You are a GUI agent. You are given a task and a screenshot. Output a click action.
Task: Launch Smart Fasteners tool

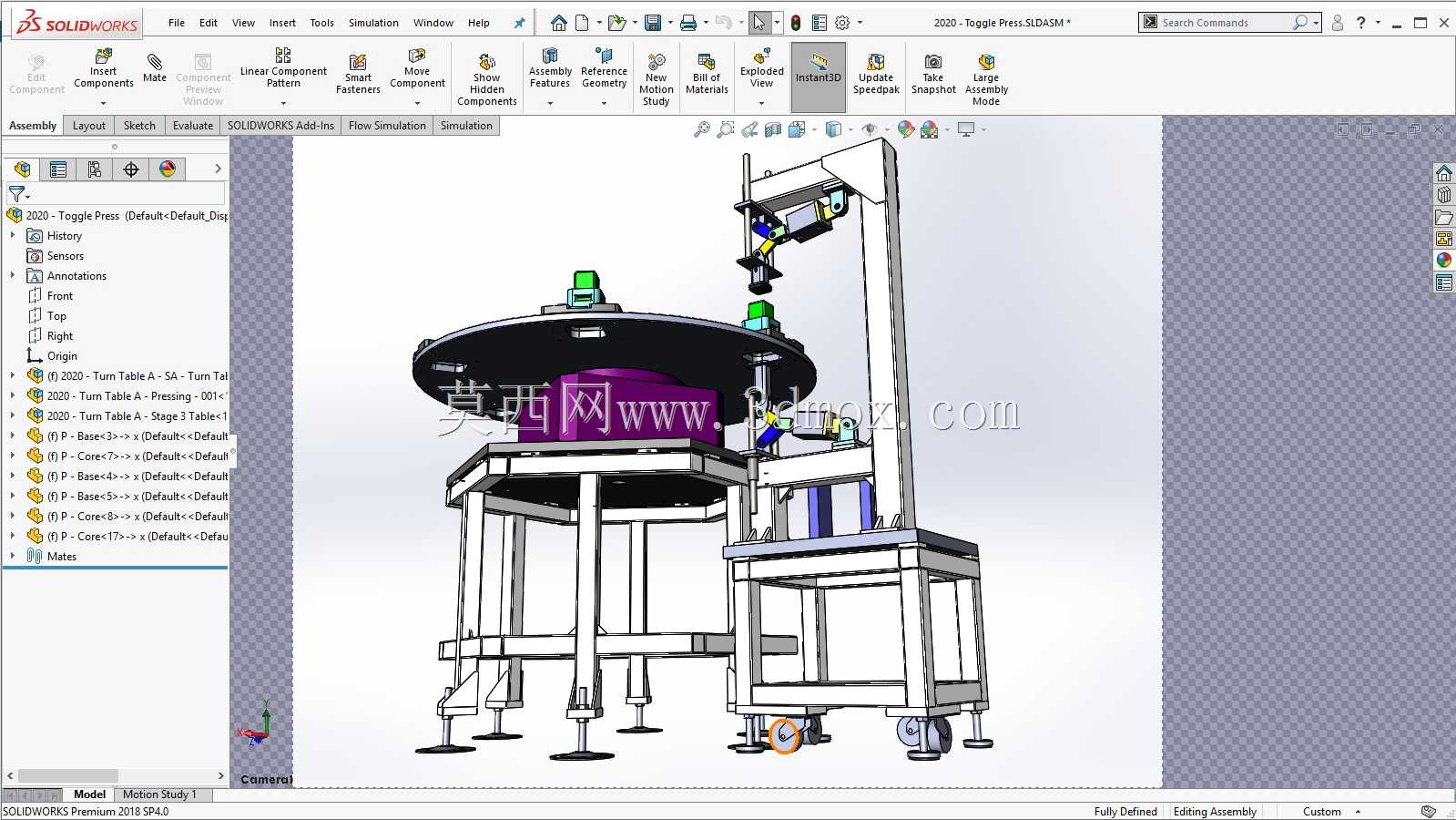358,73
